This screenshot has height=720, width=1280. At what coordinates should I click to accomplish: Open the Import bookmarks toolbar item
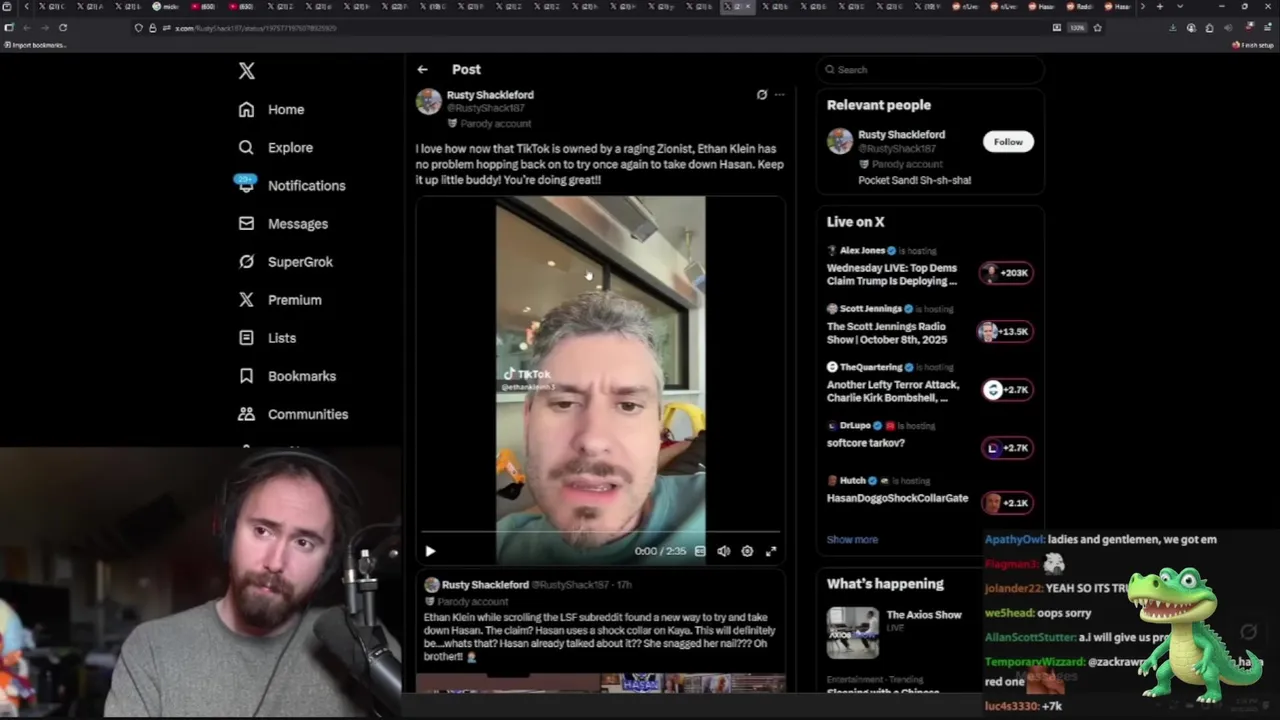[x=35, y=45]
